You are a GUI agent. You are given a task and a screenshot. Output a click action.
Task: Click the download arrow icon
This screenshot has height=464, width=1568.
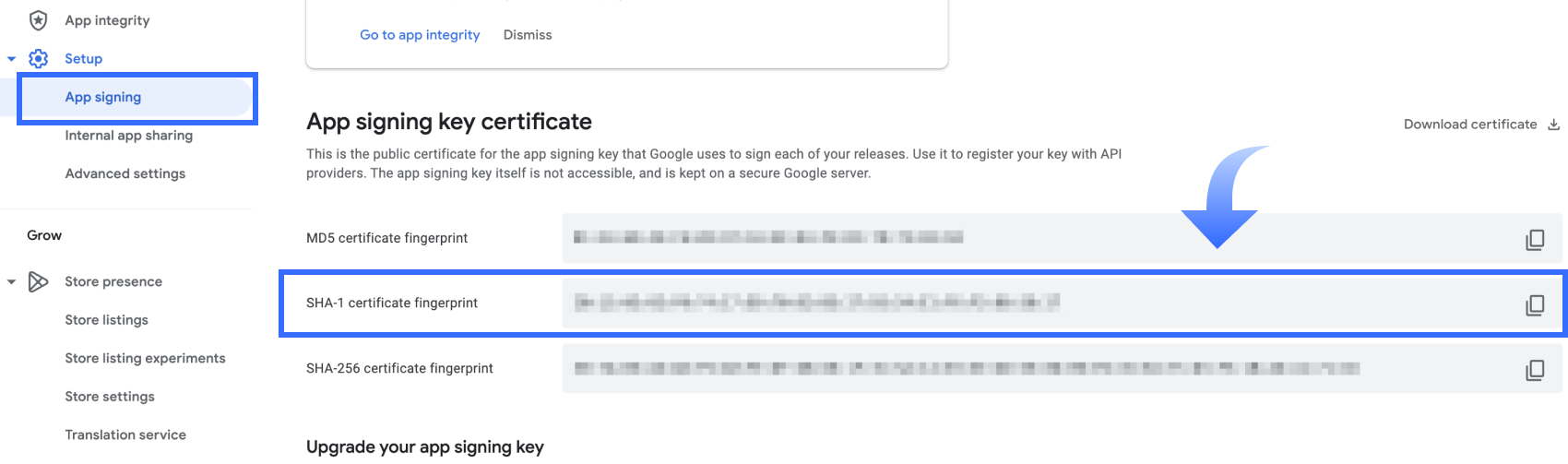(1554, 125)
